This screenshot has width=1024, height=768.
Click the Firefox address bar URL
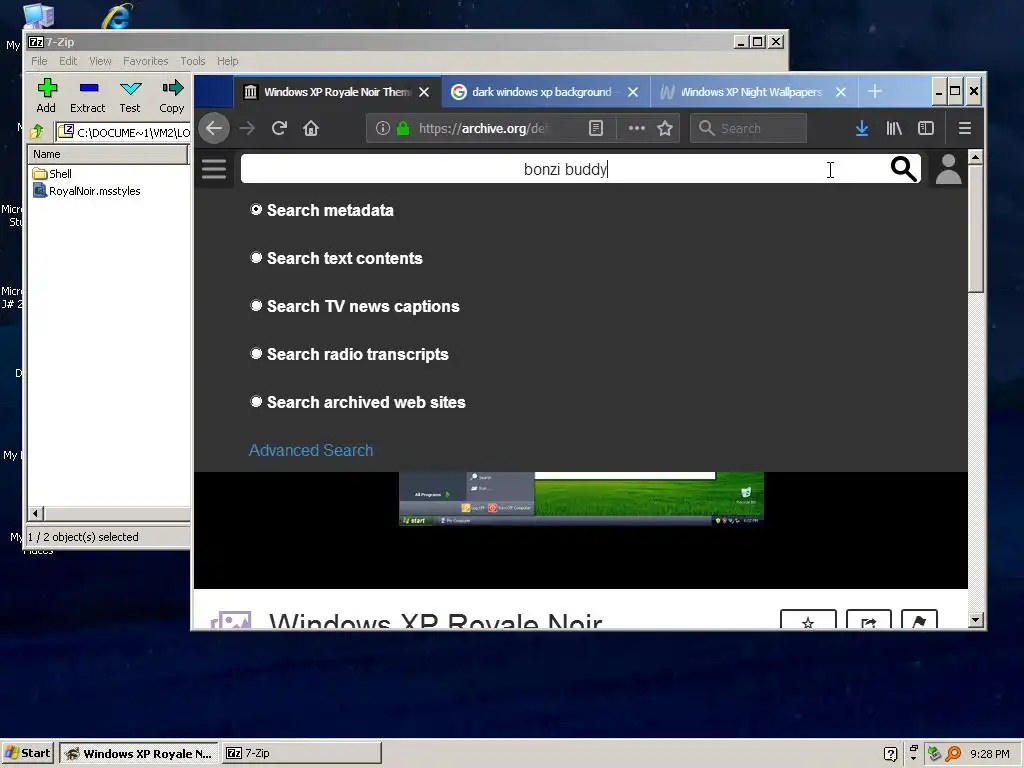pos(483,128)
